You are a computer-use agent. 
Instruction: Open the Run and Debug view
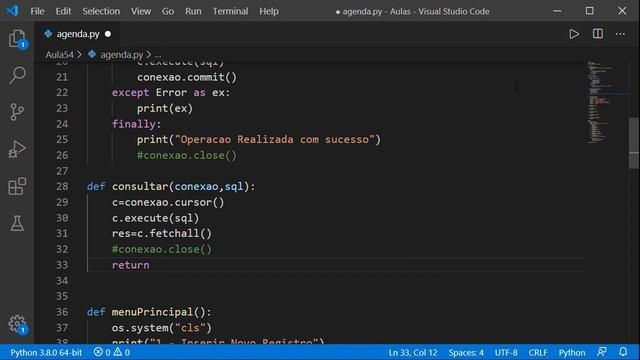17,149
